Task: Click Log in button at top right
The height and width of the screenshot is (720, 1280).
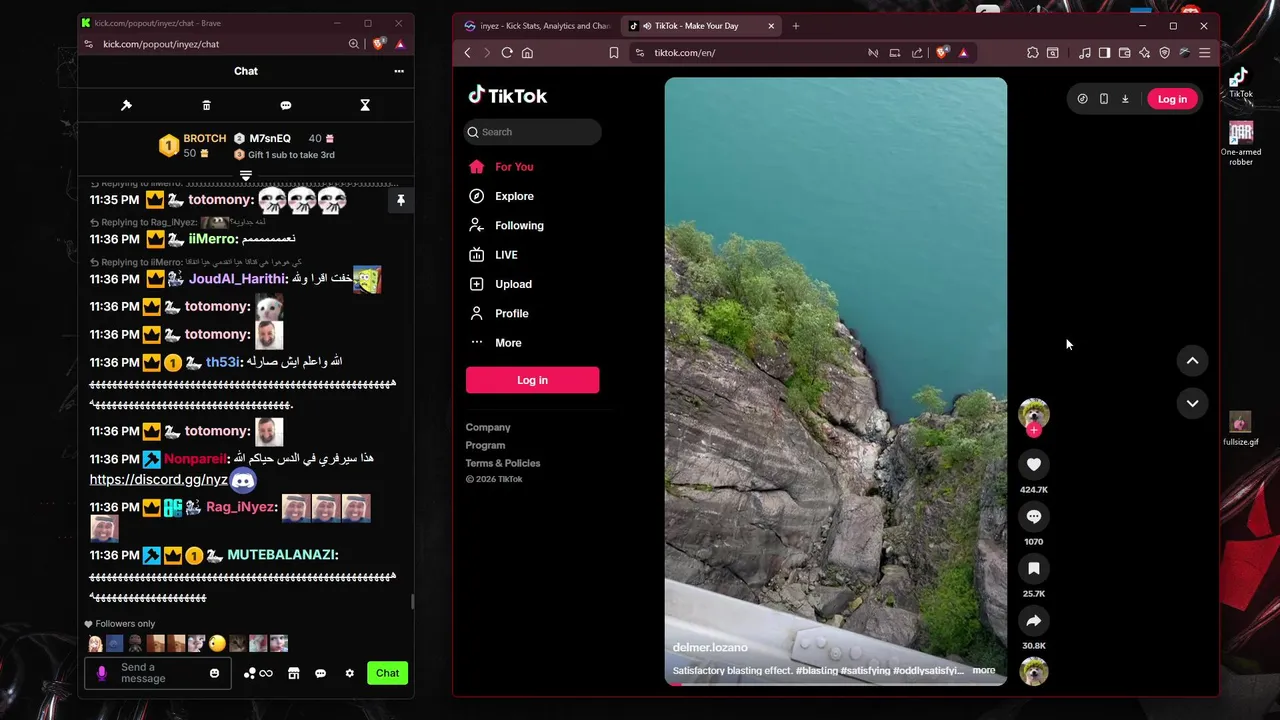Action: 1172,99
